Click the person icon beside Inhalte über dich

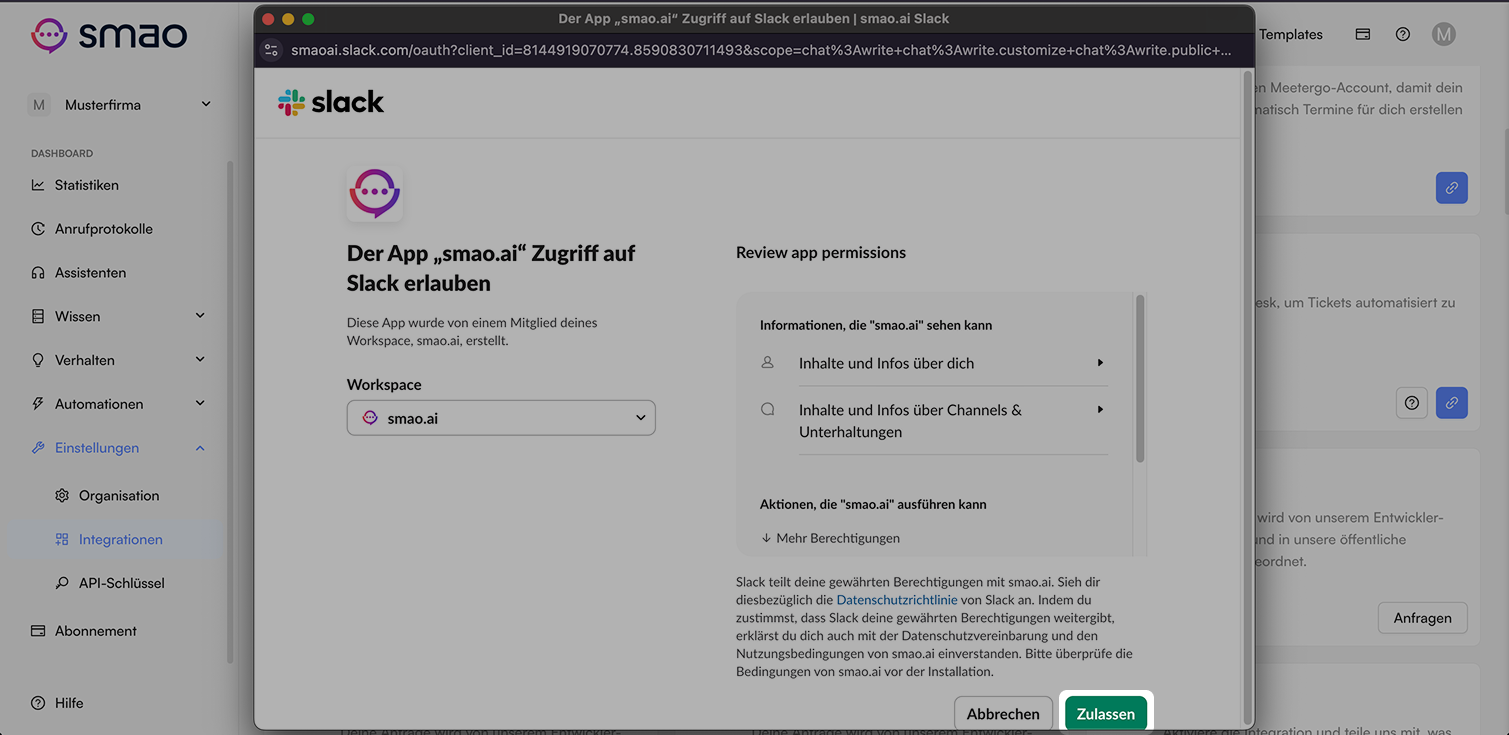pos(768,363)
